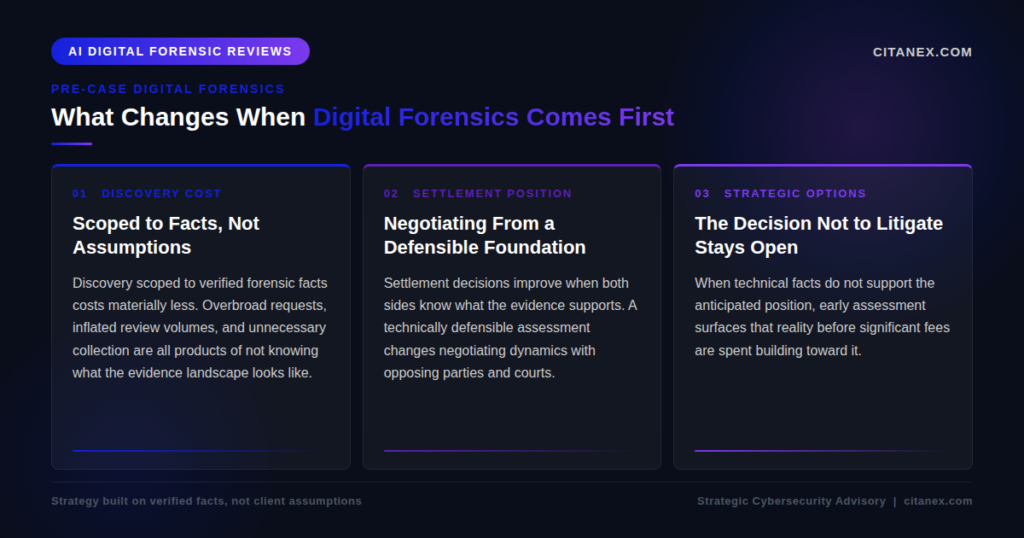Click the AI Digital Forensic Reviews badge
Screen dimensions: 1024x538
pos(180,52)
